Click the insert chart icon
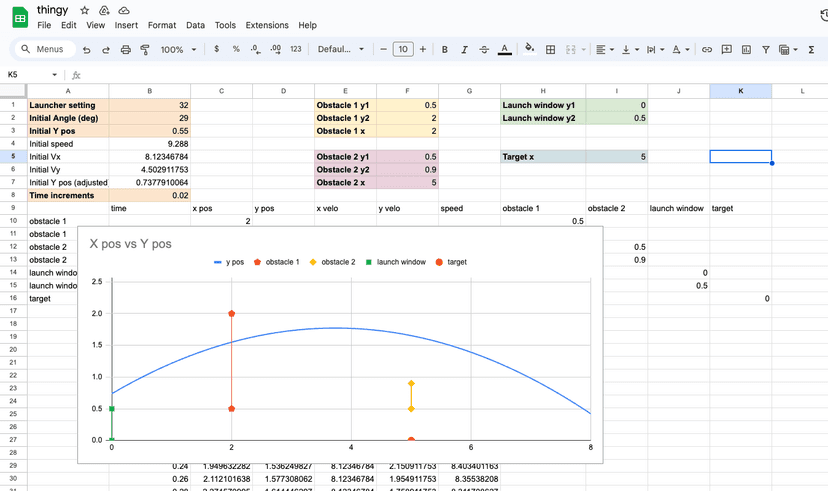Screen dimensions: 828x491 coord(745,49)
